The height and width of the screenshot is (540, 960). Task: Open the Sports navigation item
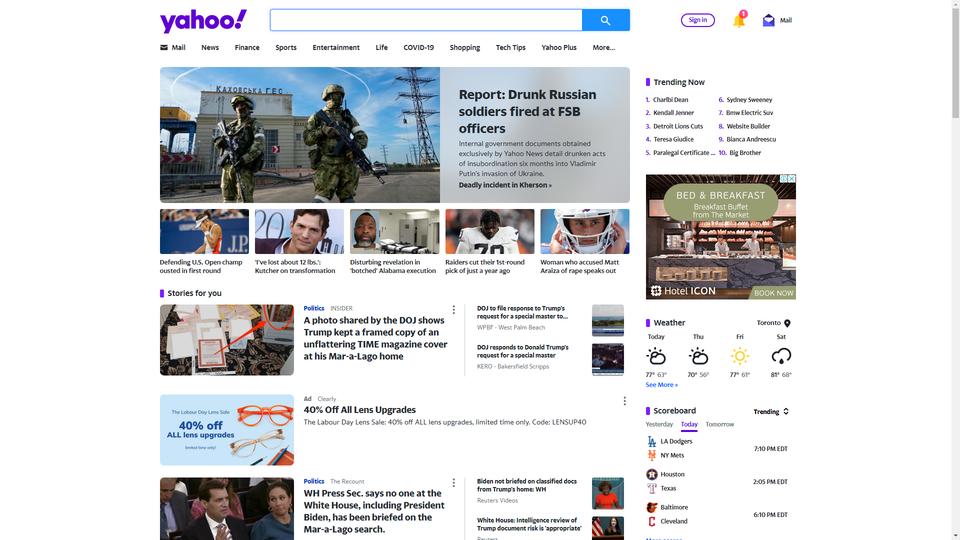click(x=286, y=47)
